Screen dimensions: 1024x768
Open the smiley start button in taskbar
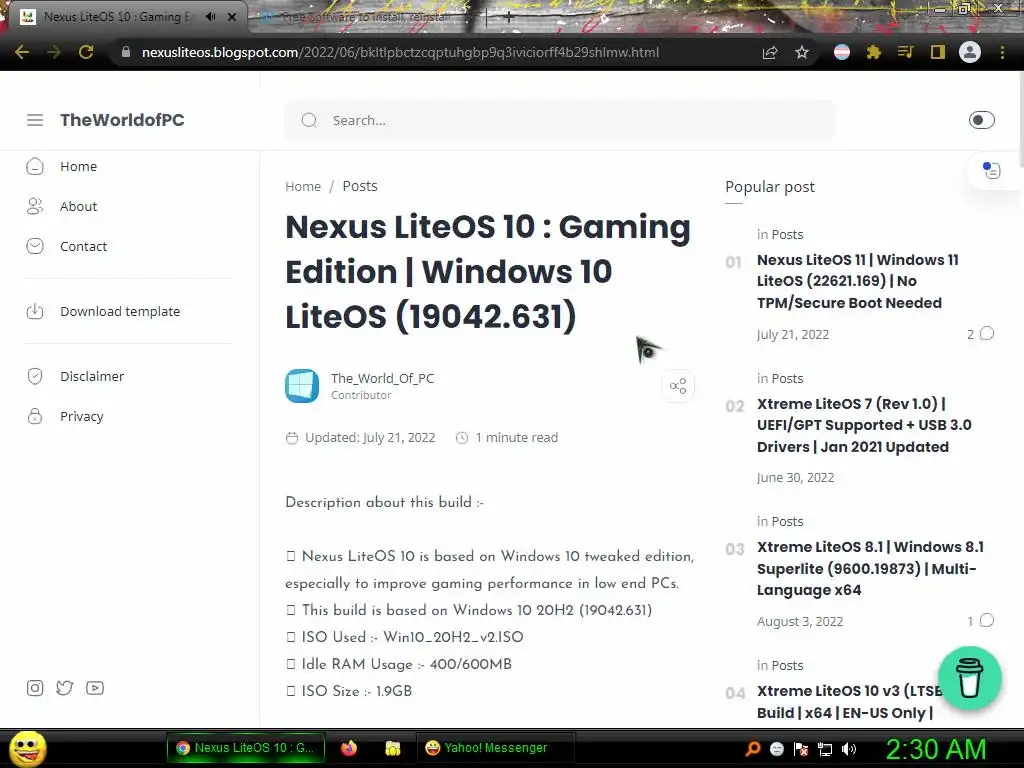coord(27,748)
